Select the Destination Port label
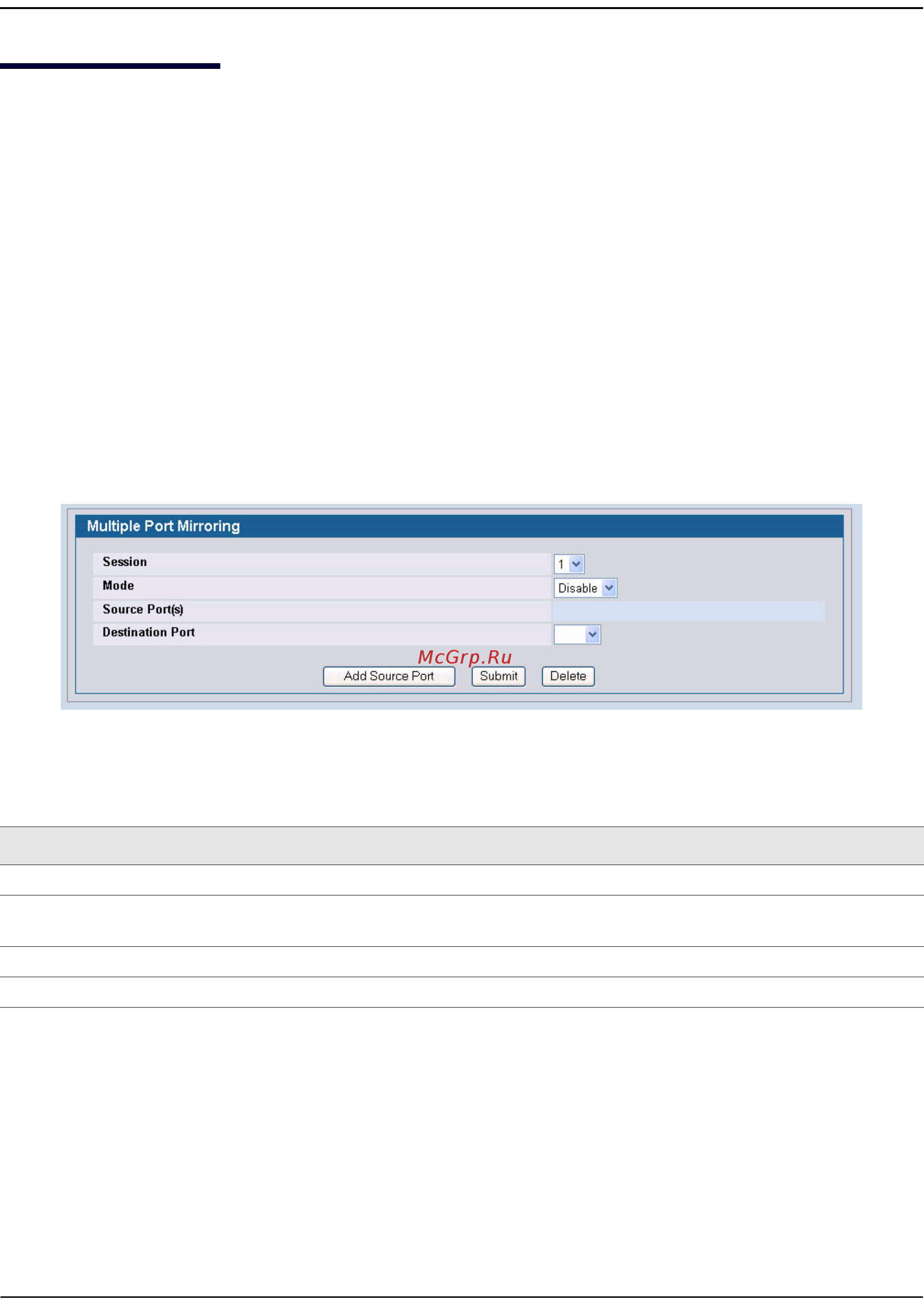 149,632
